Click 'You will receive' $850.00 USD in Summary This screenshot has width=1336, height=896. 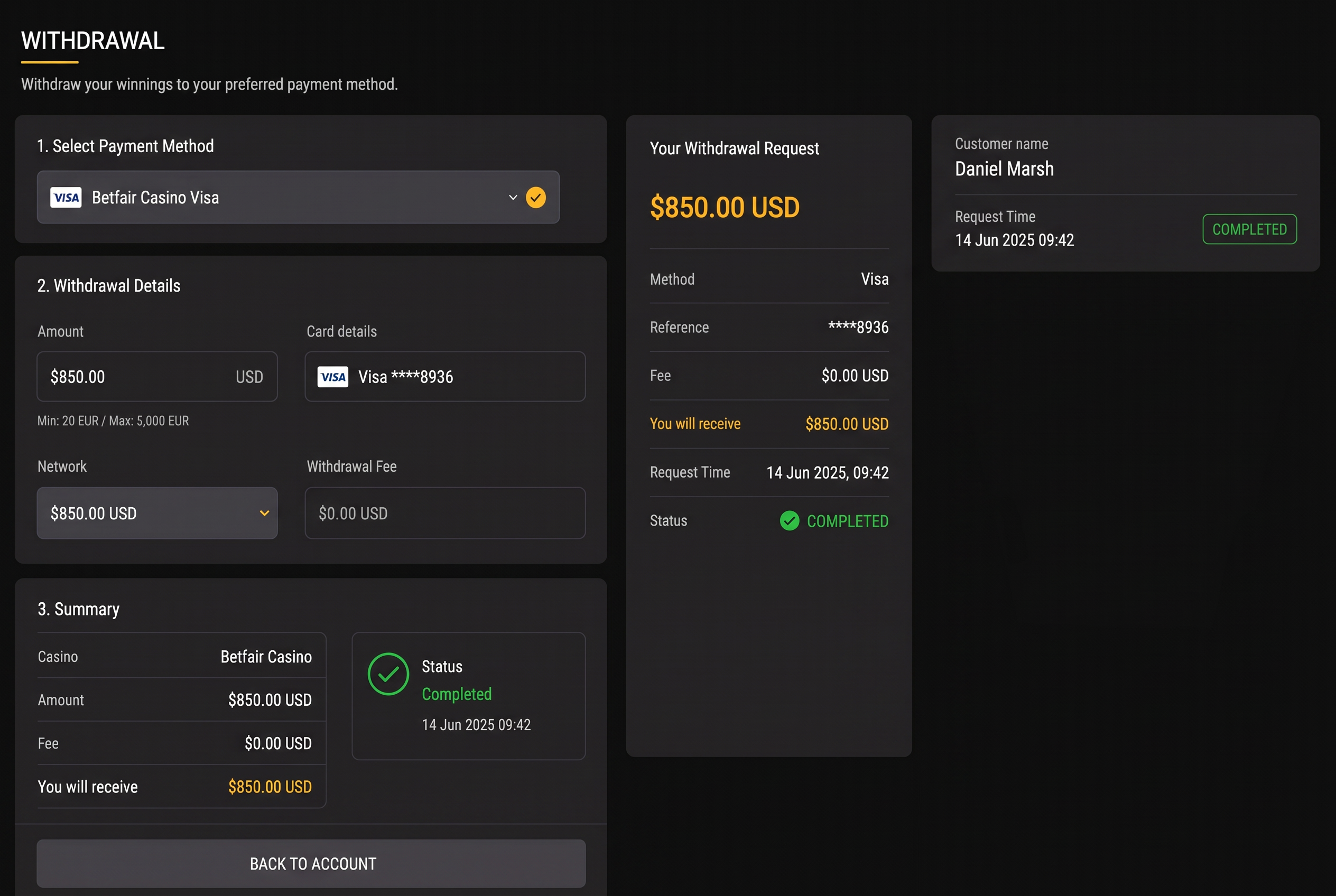pos(270,787)
